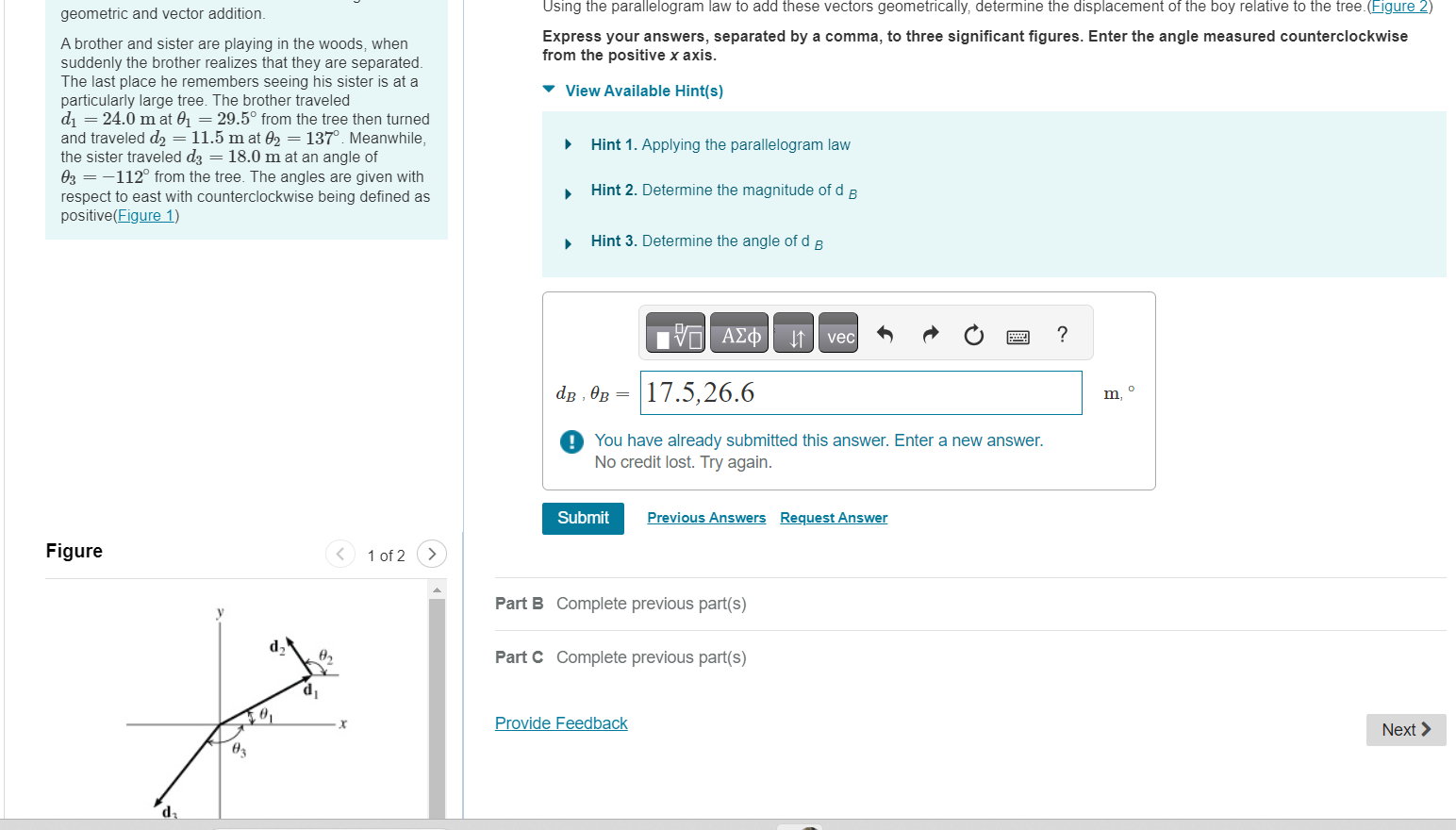Viewport: 1456px width, 830px height.
Task: Redo an edit with the forward arrow
Action: [930, 333]
